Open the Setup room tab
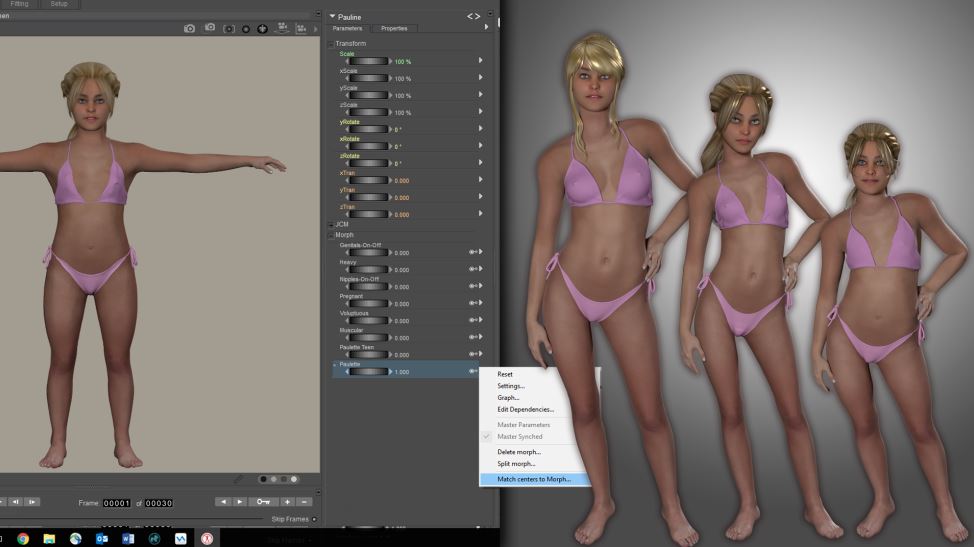 (x=59, y=4)
